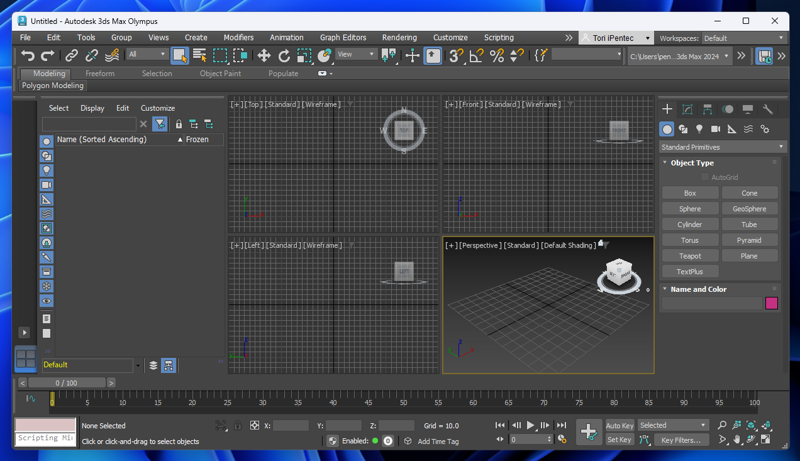The height and width of the screenshot is (461, 800).
Task: Click the Select and Place icon
Action: pos(324,56)
